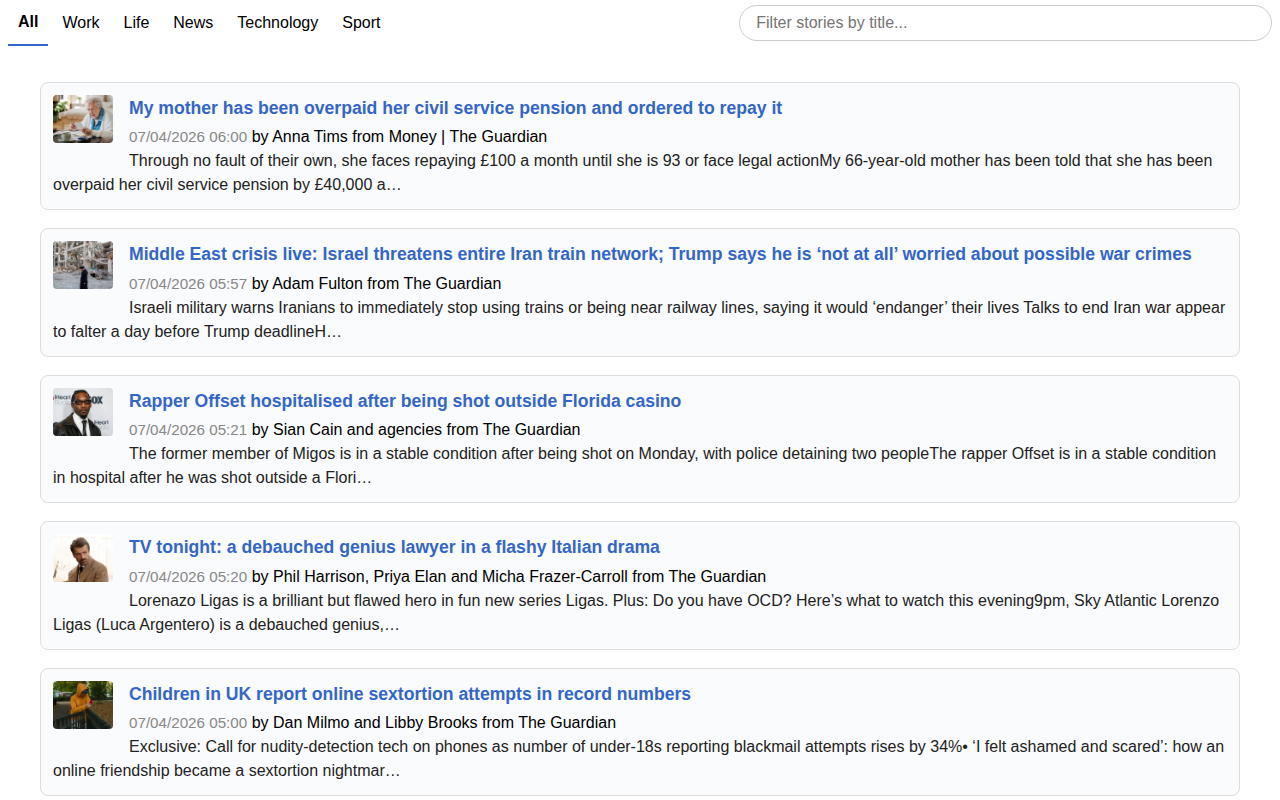
Task: Open the Work tab
Action: [x=81, y=22]
